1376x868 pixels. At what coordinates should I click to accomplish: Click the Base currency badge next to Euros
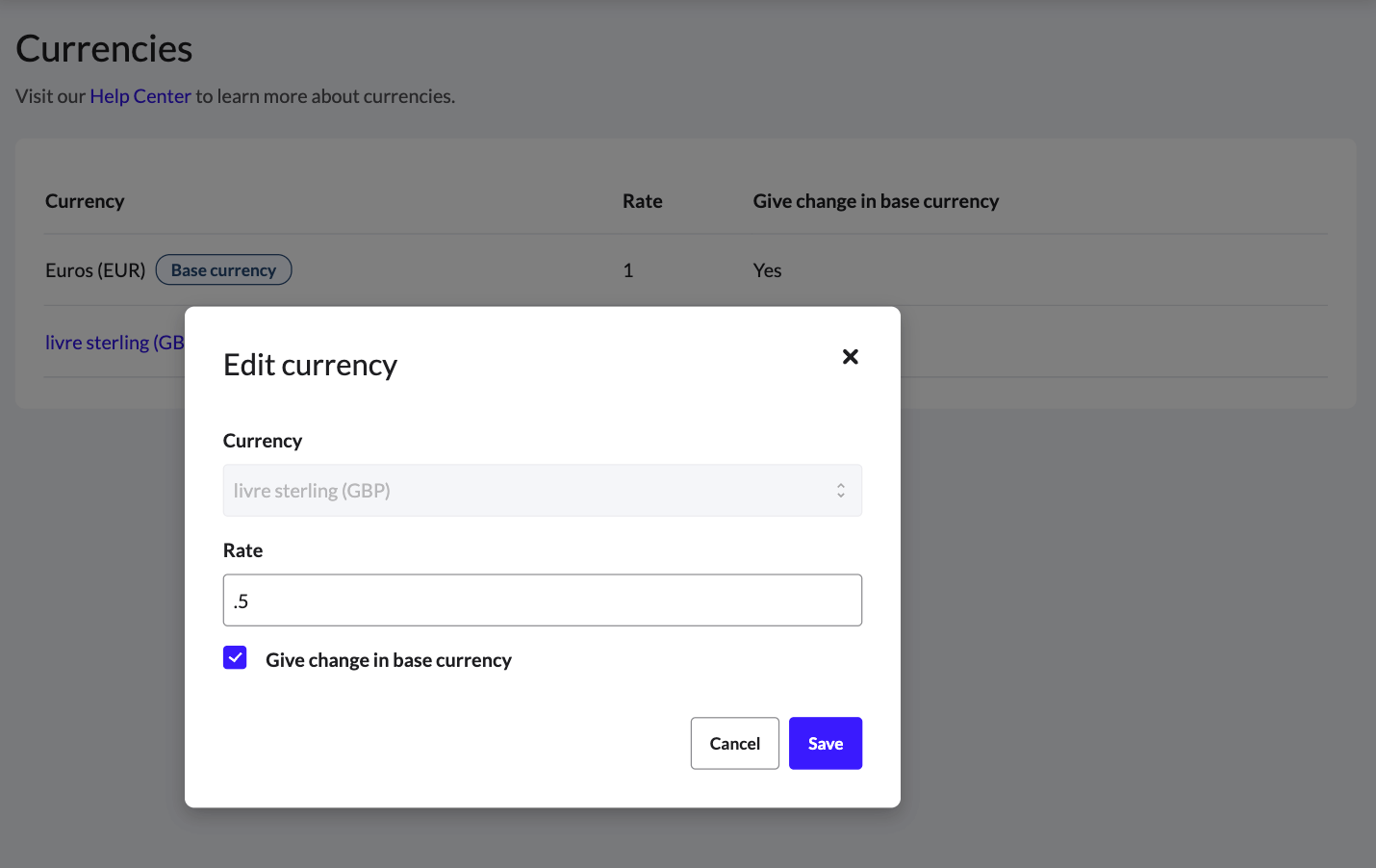(223, 269)
